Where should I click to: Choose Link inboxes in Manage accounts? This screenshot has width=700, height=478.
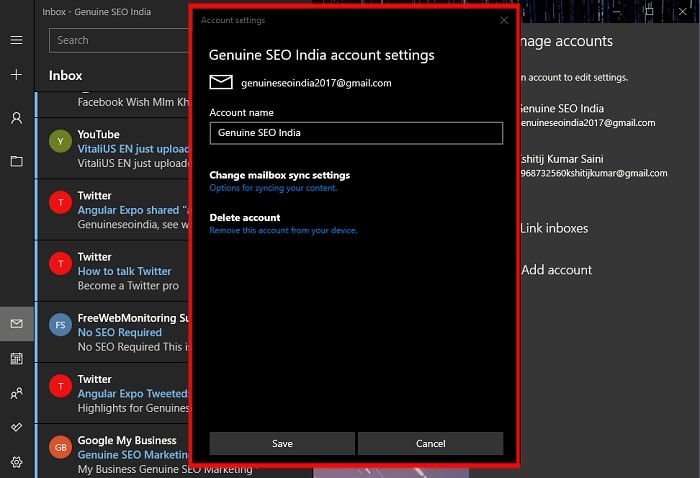coord(554,228)
